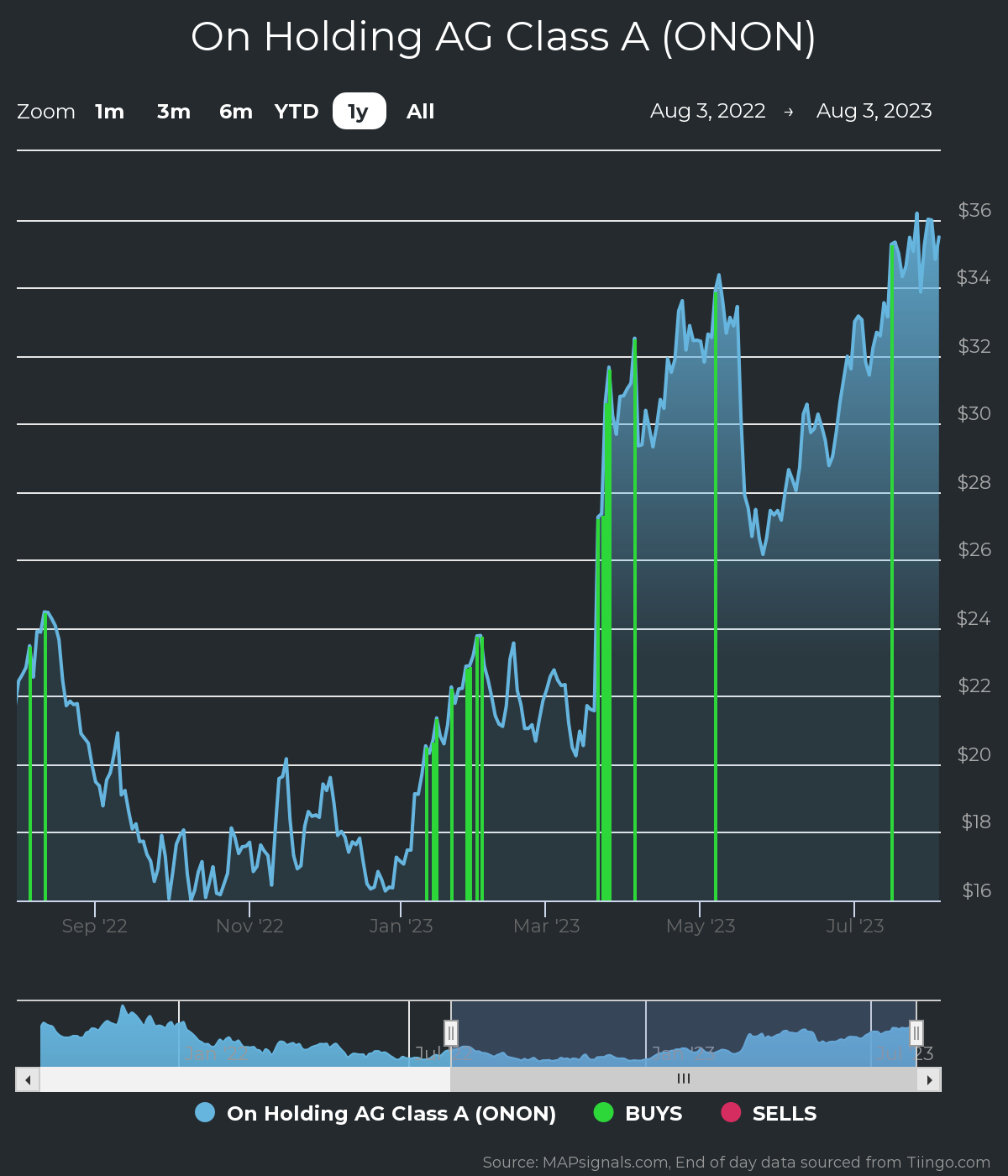
Task: Click the navigator scroll left arrow
Action: 28,1079
